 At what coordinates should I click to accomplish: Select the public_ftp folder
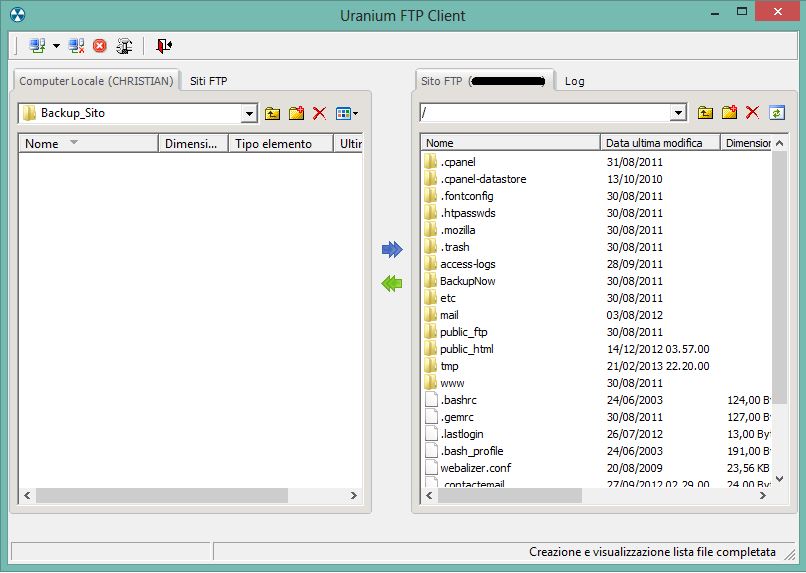pyautogui.click(x=464, y=331)
